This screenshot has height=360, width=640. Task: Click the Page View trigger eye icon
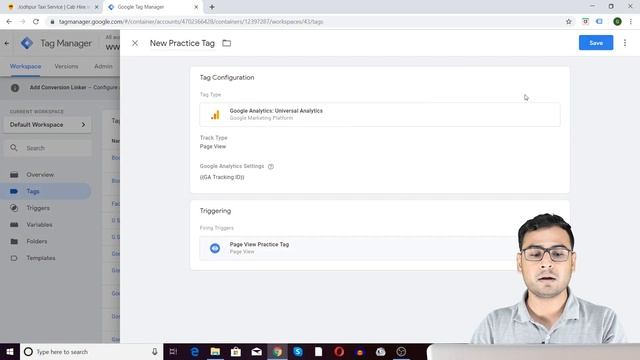coord(215,248)
